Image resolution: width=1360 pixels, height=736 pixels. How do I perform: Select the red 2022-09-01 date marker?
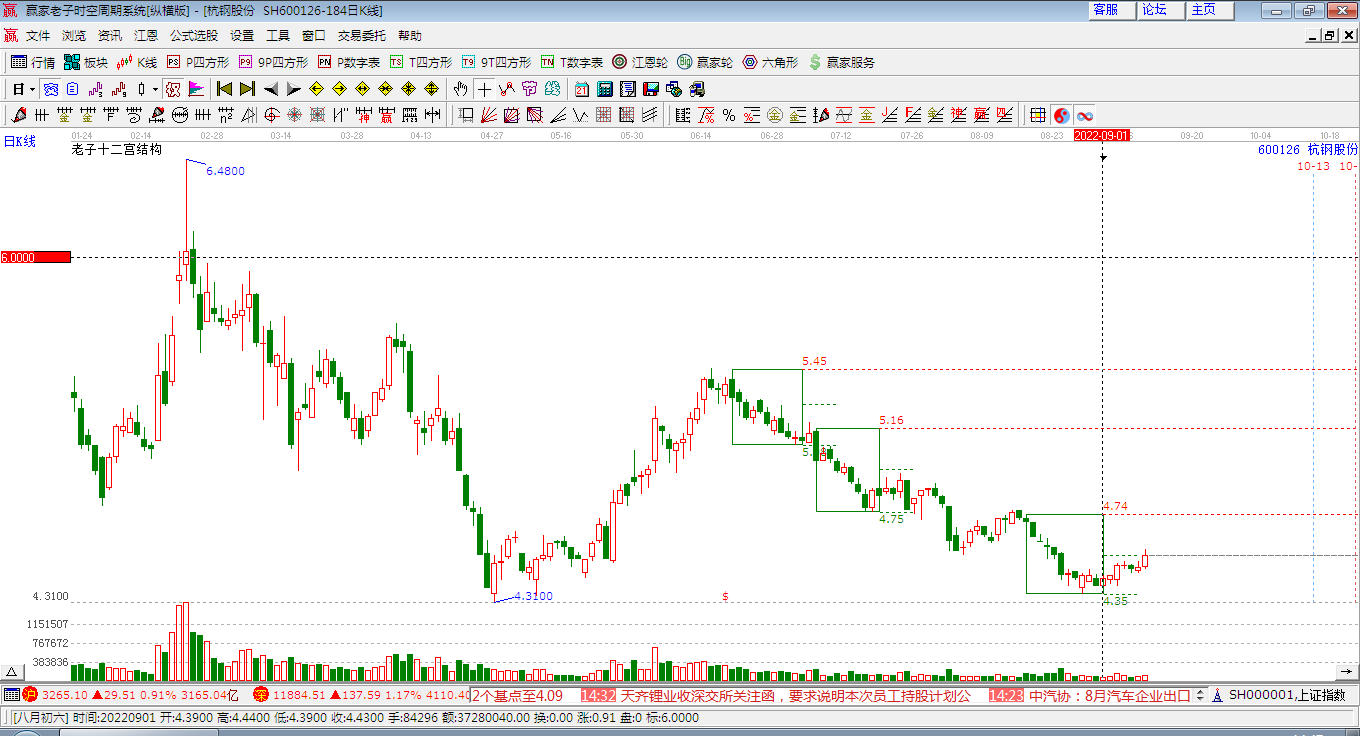[x=1102, y=134]
